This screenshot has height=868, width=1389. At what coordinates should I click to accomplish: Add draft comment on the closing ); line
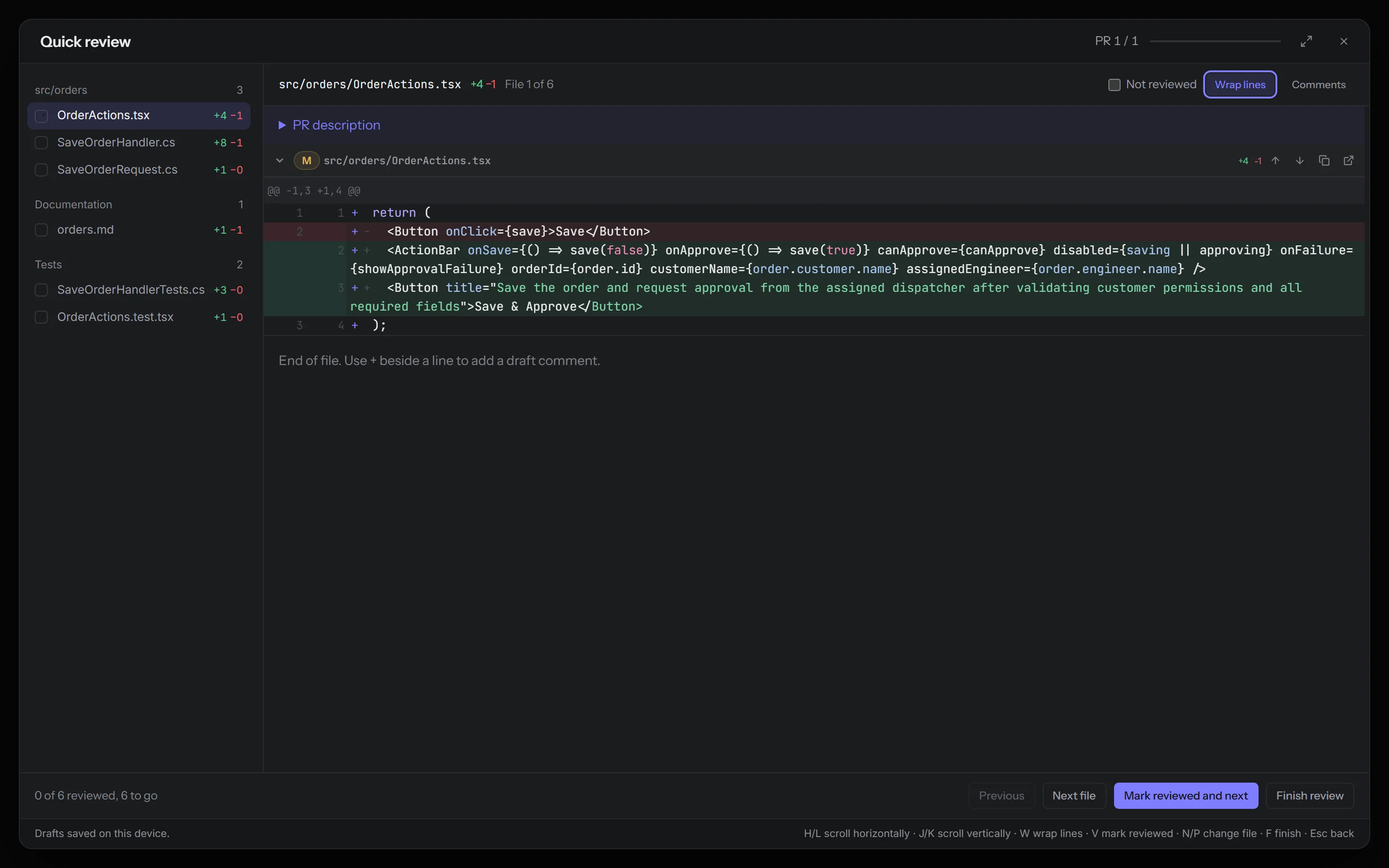(x=355, y=326)
